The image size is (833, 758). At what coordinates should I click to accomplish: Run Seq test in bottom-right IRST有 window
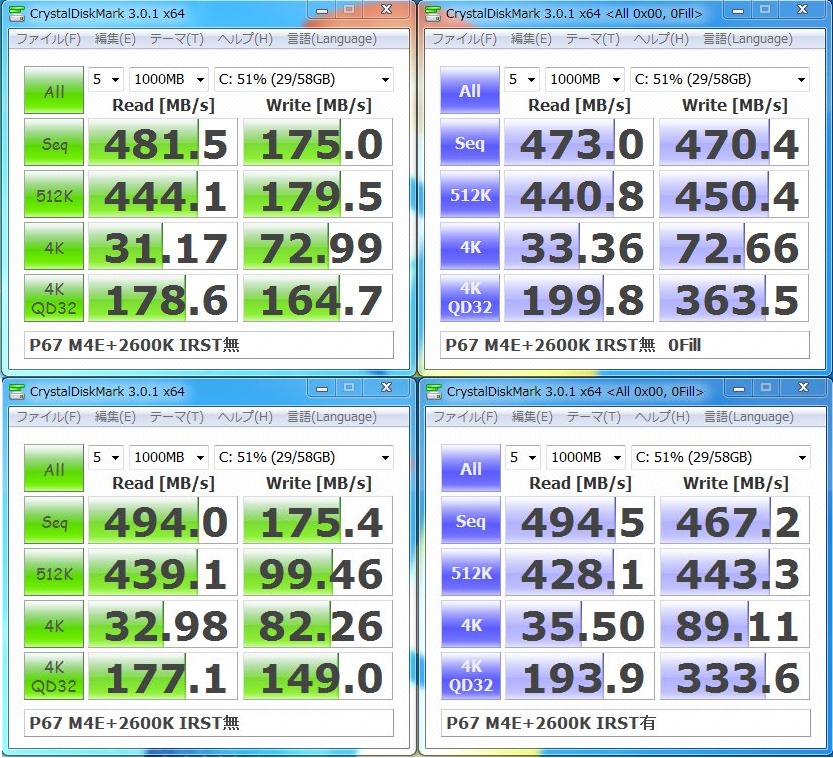(x=471, y=520)
